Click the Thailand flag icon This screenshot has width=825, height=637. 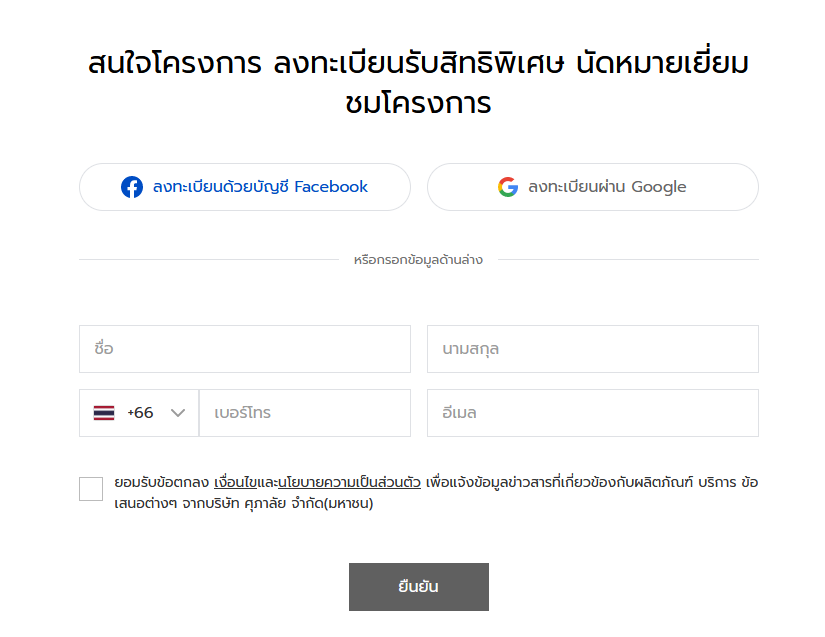click(104, 413)
